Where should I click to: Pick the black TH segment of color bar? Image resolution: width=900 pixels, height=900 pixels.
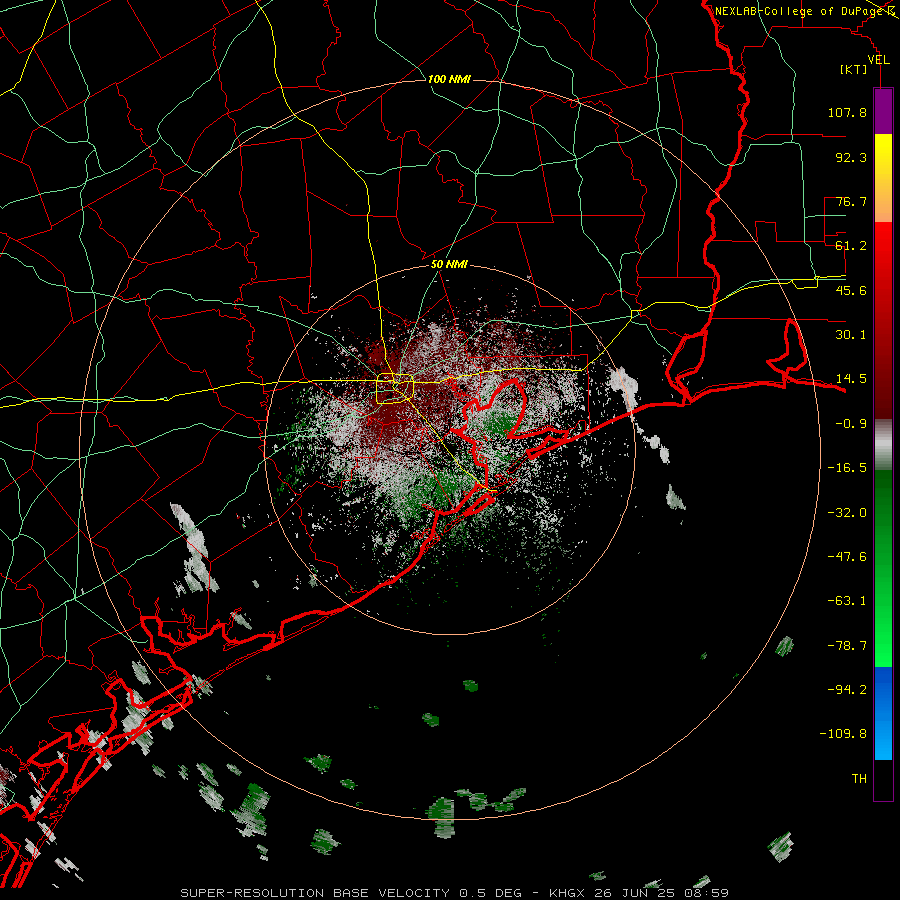(x=883, y=779)
